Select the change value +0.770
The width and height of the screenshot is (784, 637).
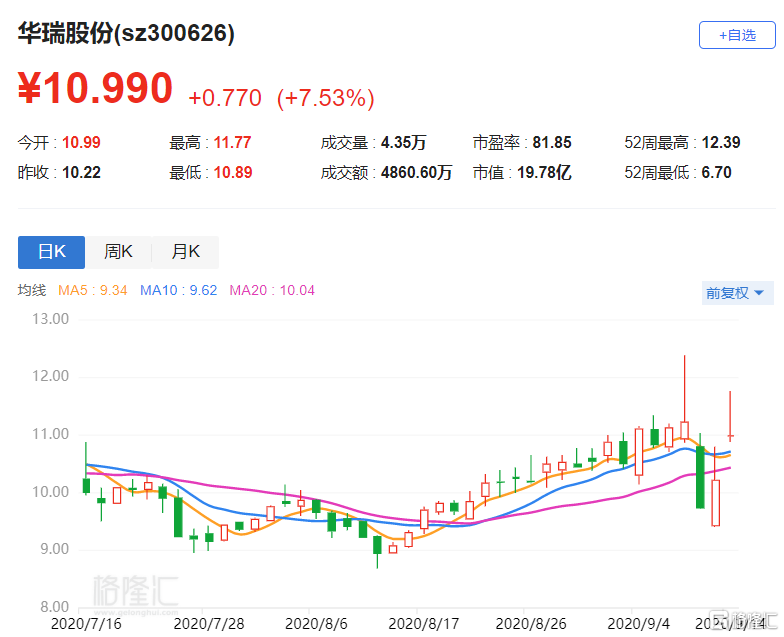point(225,98)
